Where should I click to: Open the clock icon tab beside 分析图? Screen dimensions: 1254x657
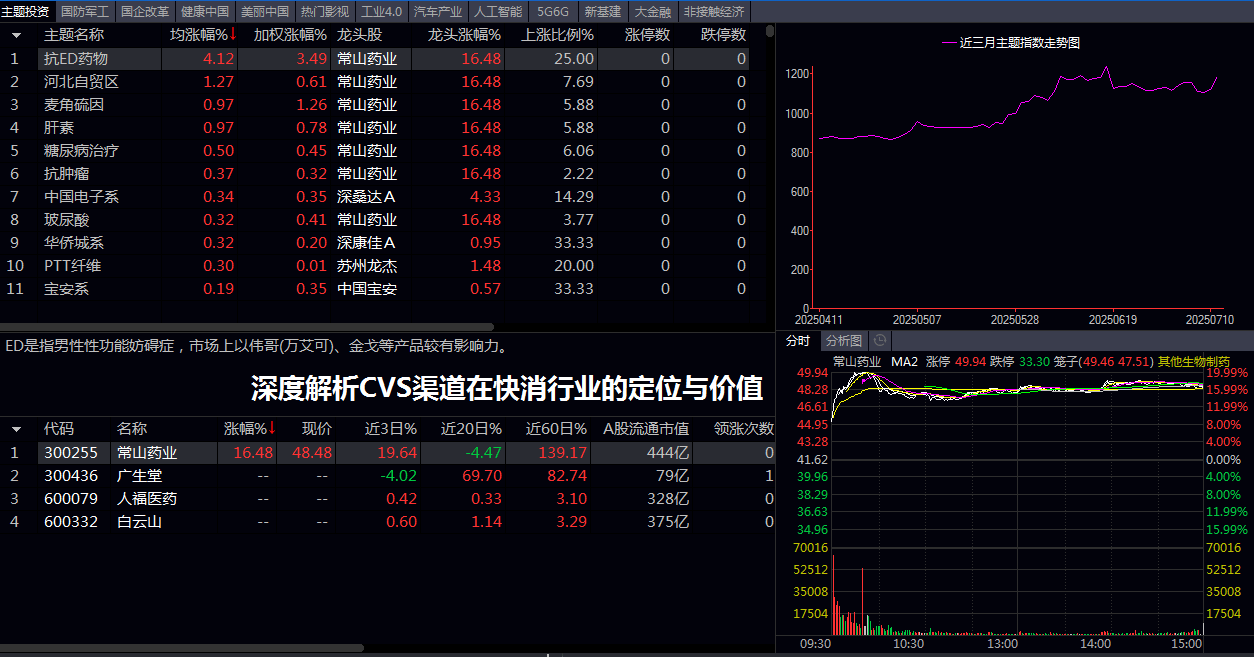(x=880, y=341)
